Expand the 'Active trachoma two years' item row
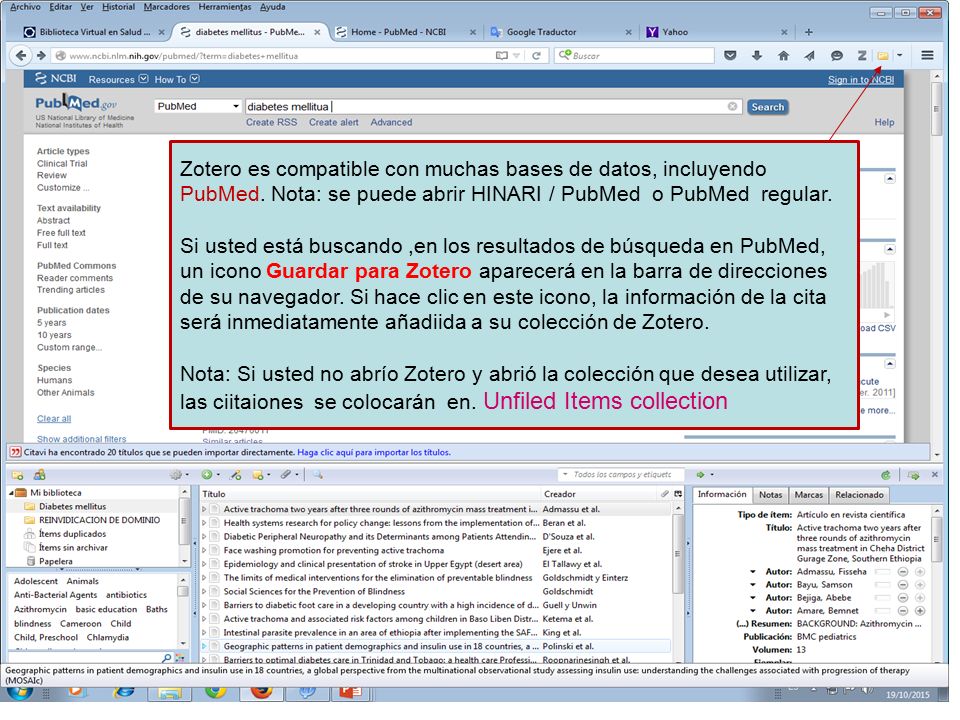This screenshot has height=720, width=960. click(x=204, y=509)
